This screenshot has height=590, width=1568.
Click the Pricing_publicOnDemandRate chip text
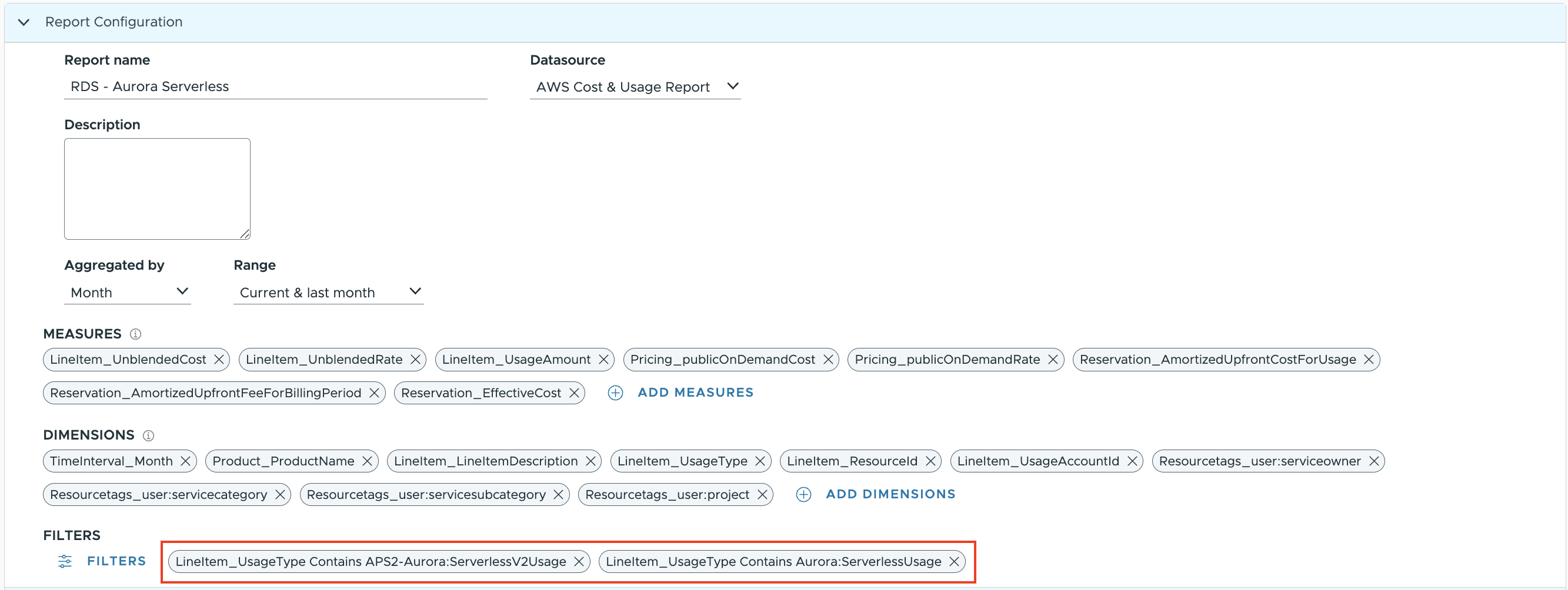tap(947, 360)
